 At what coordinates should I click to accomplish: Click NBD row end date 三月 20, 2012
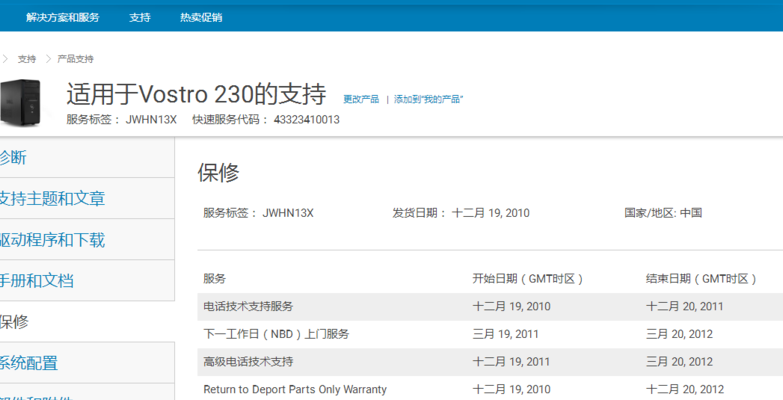tap(680, 334)
